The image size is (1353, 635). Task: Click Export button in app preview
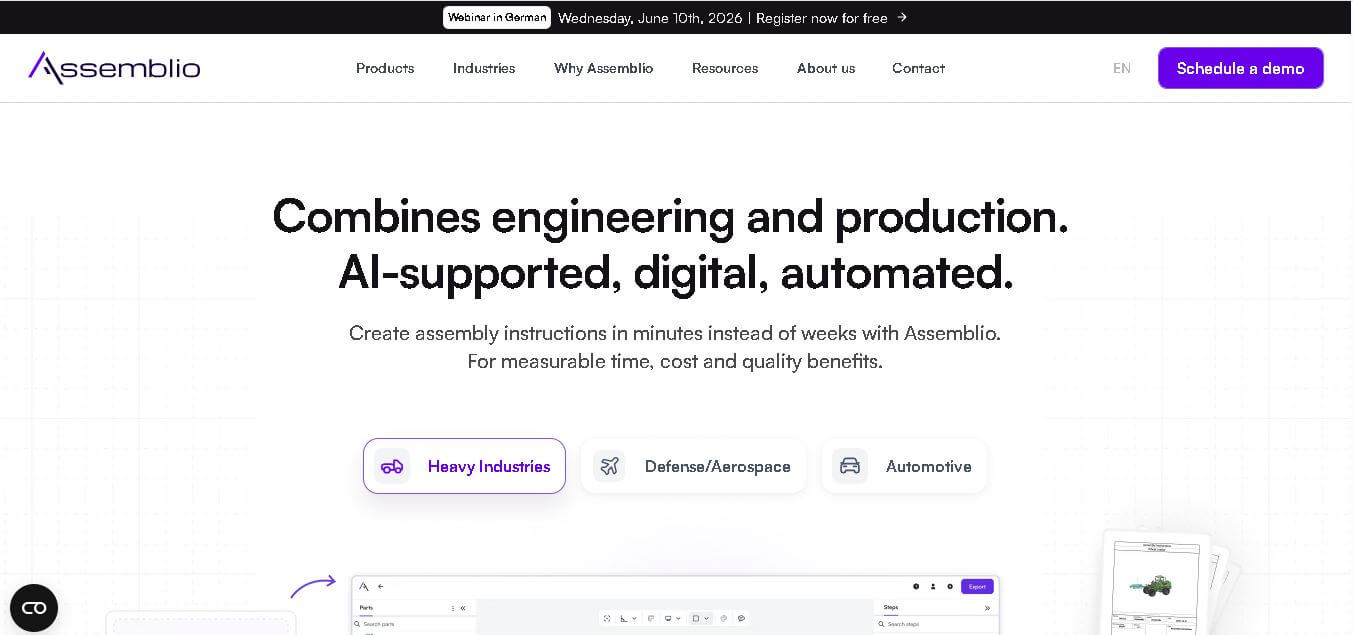pyautogui.click(x=977, y=586)
